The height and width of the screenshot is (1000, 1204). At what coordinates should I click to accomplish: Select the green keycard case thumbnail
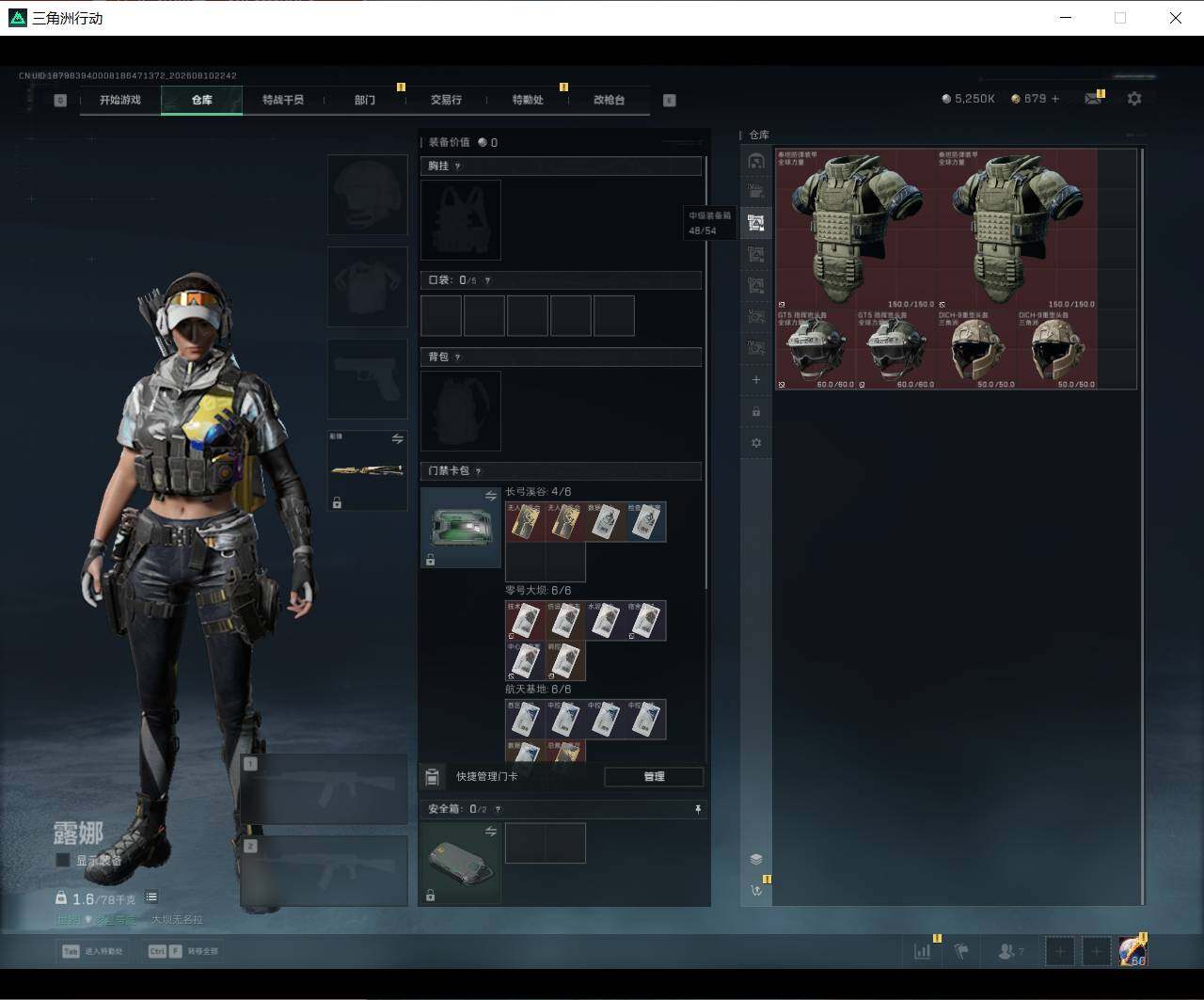pos(461,528)
